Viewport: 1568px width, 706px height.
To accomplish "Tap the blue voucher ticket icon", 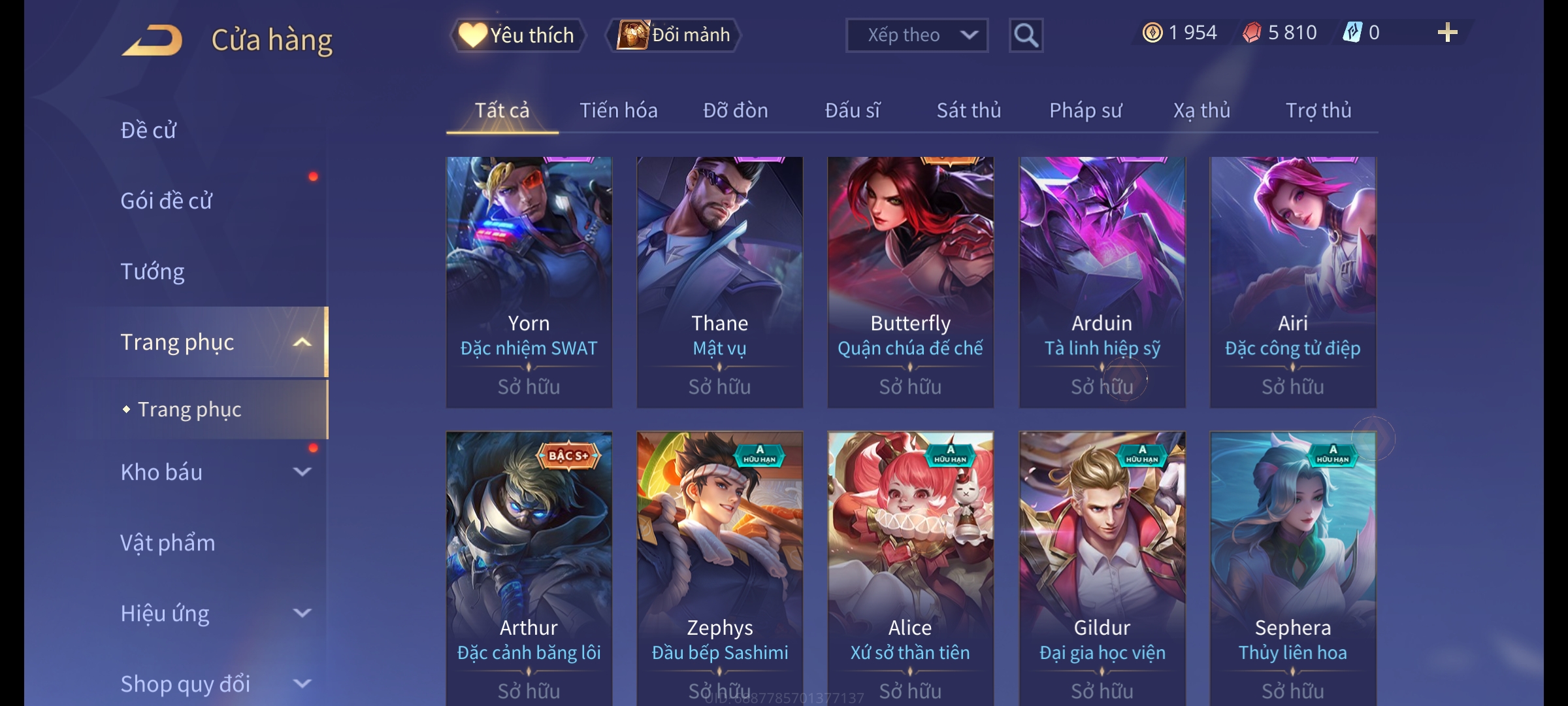I will click(x=1352, y=32).
